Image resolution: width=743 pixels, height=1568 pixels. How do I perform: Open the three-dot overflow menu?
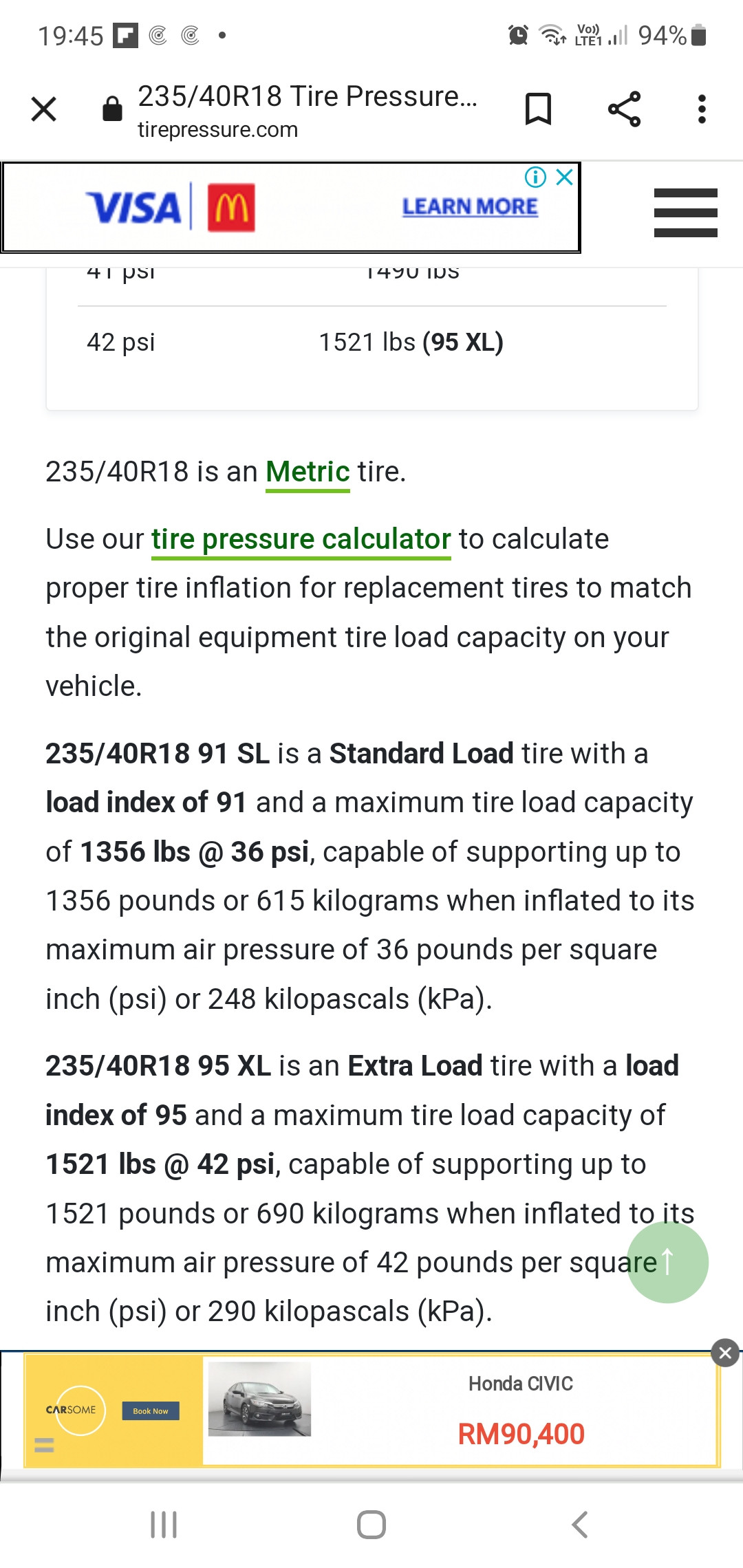tap(702, 109)
